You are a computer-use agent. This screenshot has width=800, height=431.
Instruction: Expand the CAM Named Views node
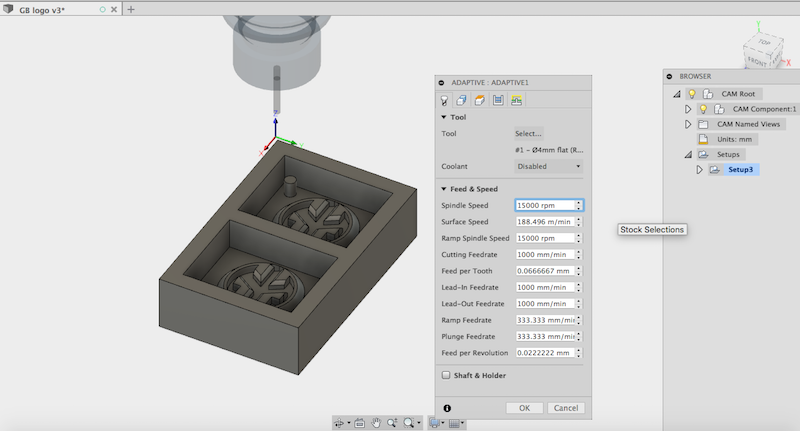tap(688, 124)
